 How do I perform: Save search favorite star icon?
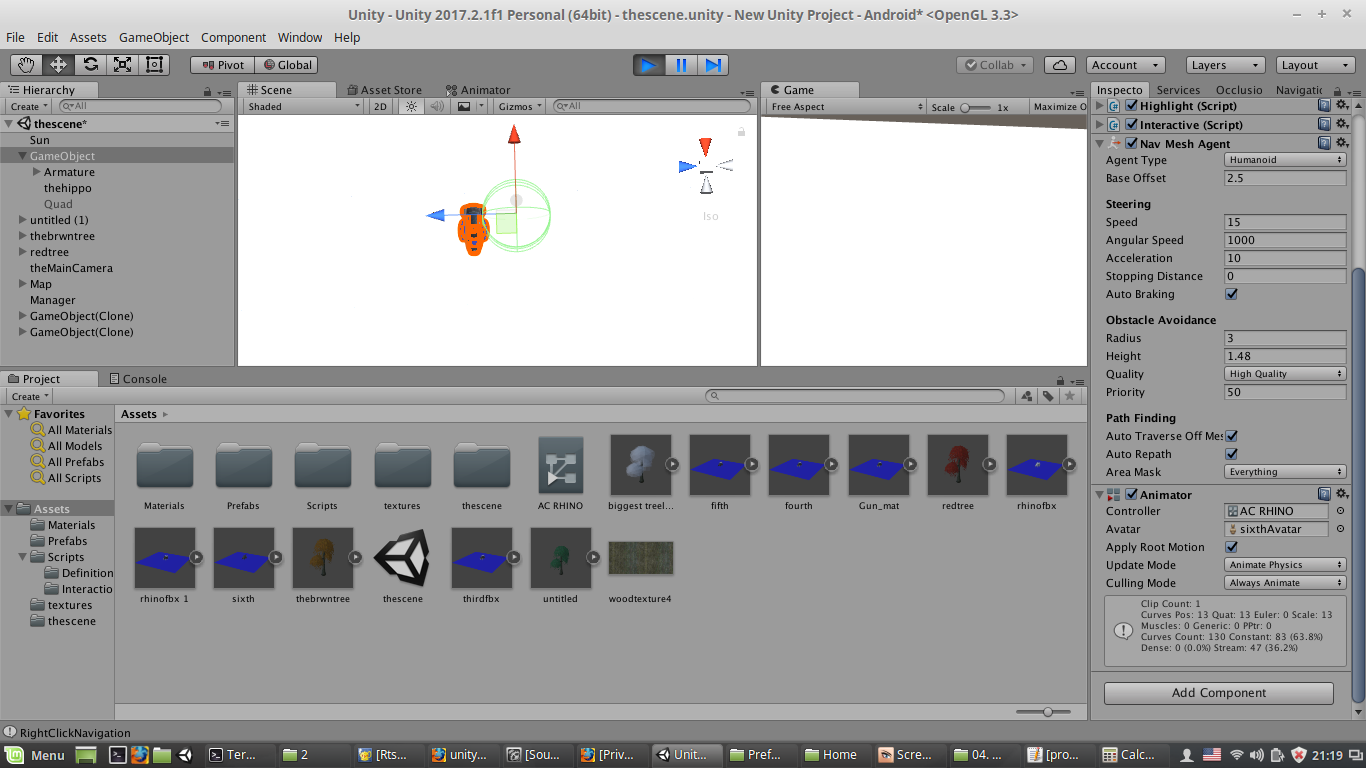(1070, 396)
